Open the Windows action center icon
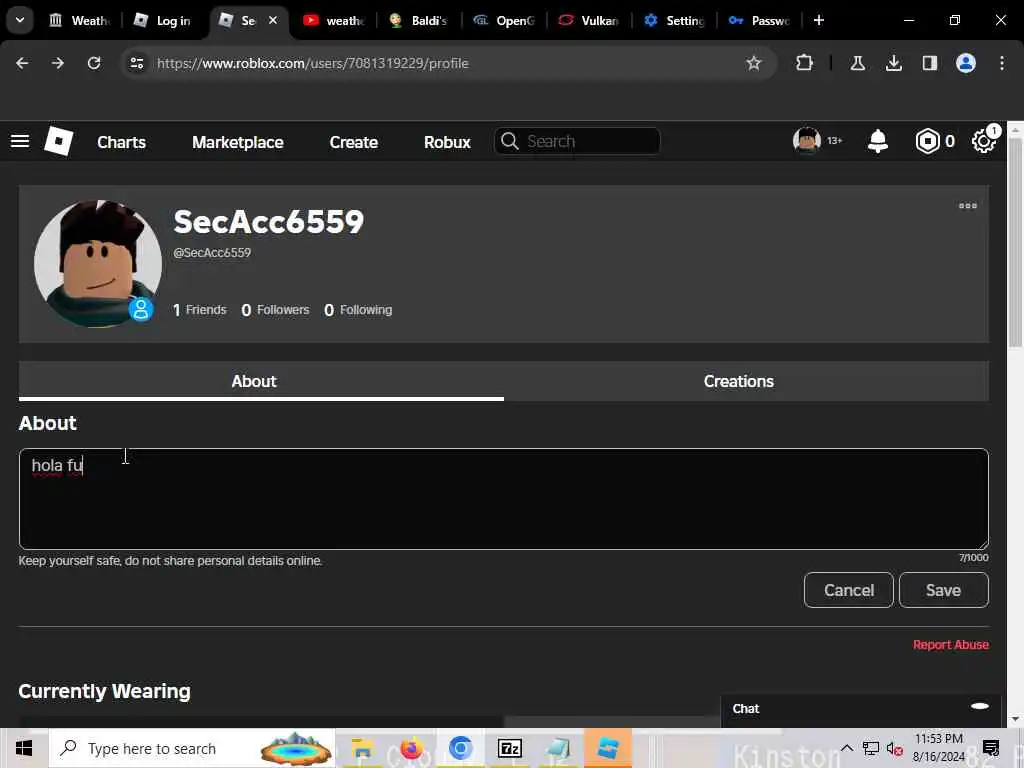 click(991, 748)
